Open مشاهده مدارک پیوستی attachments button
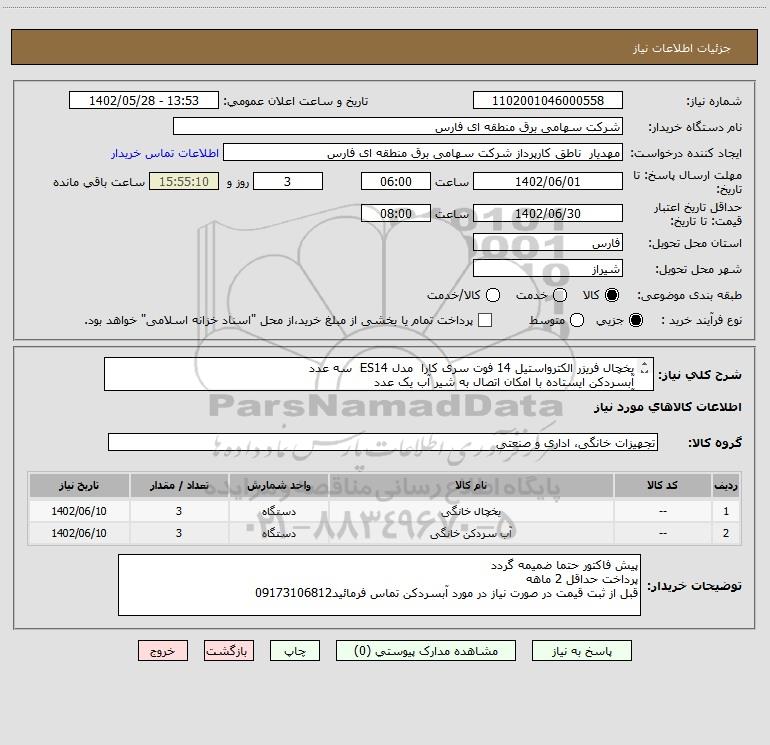 click(x=426, y=651)
